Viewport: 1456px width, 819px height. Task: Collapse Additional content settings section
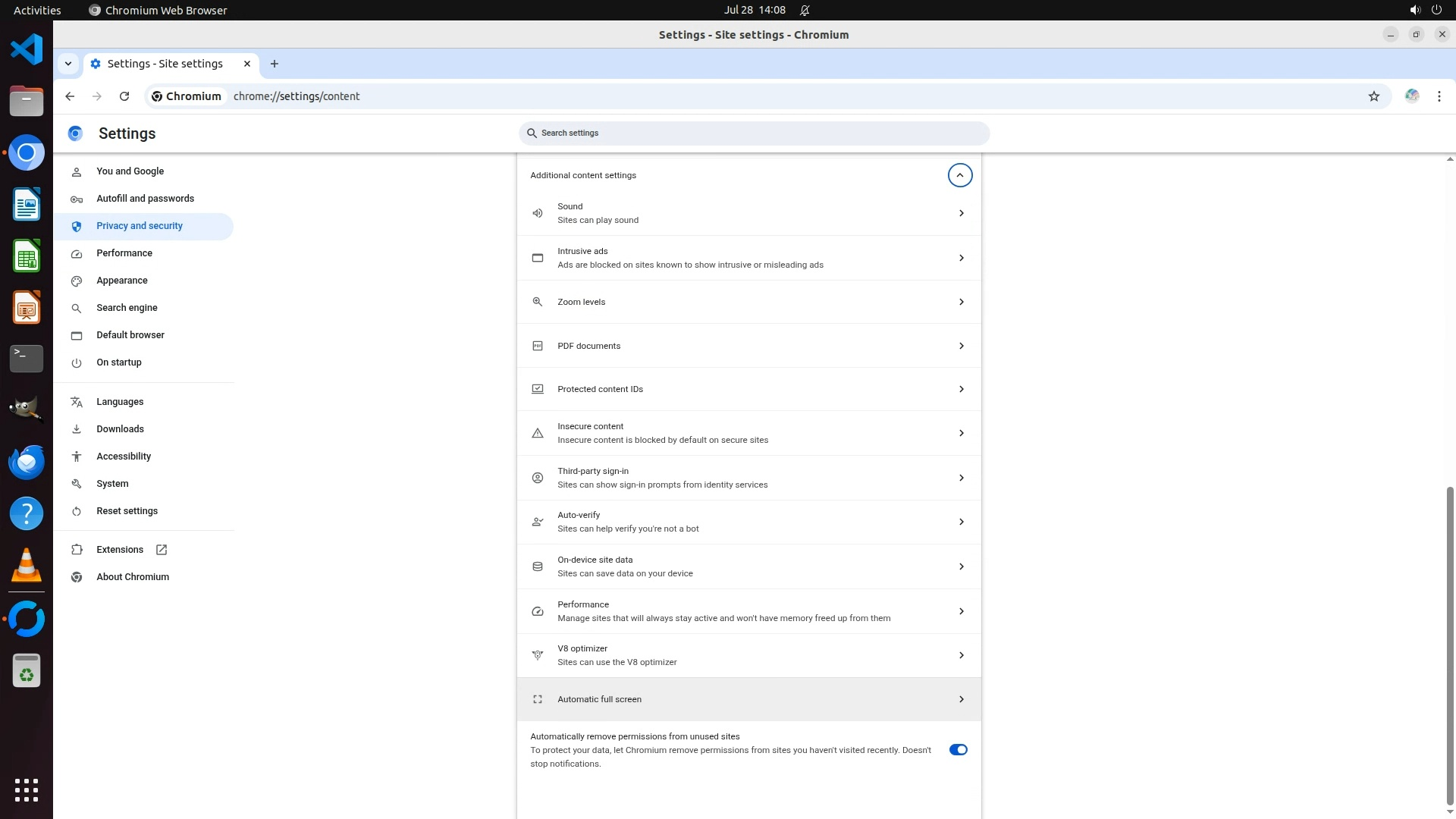pyautogui.click(x=959, y=175)
